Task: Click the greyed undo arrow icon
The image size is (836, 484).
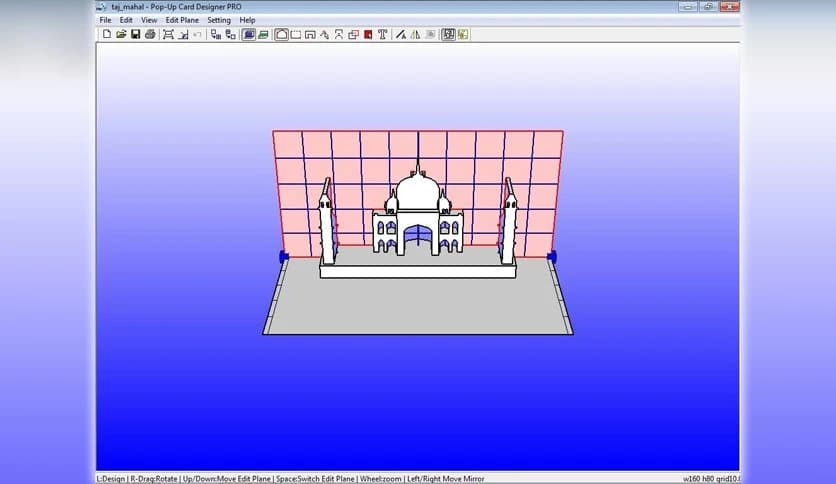Action: click(x=198, y=35)
